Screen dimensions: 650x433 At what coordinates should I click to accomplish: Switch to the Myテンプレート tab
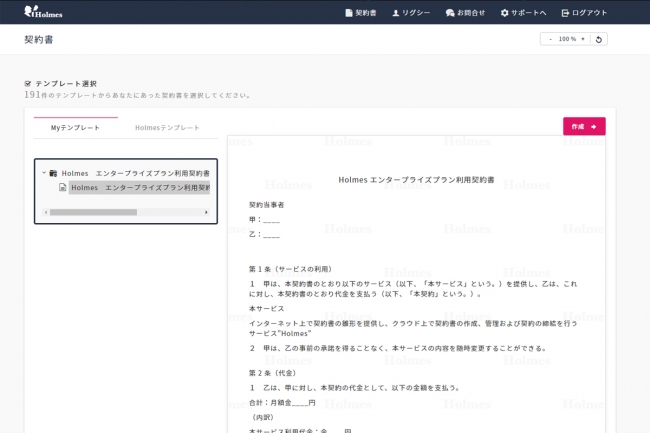click(x=75, y=128)
